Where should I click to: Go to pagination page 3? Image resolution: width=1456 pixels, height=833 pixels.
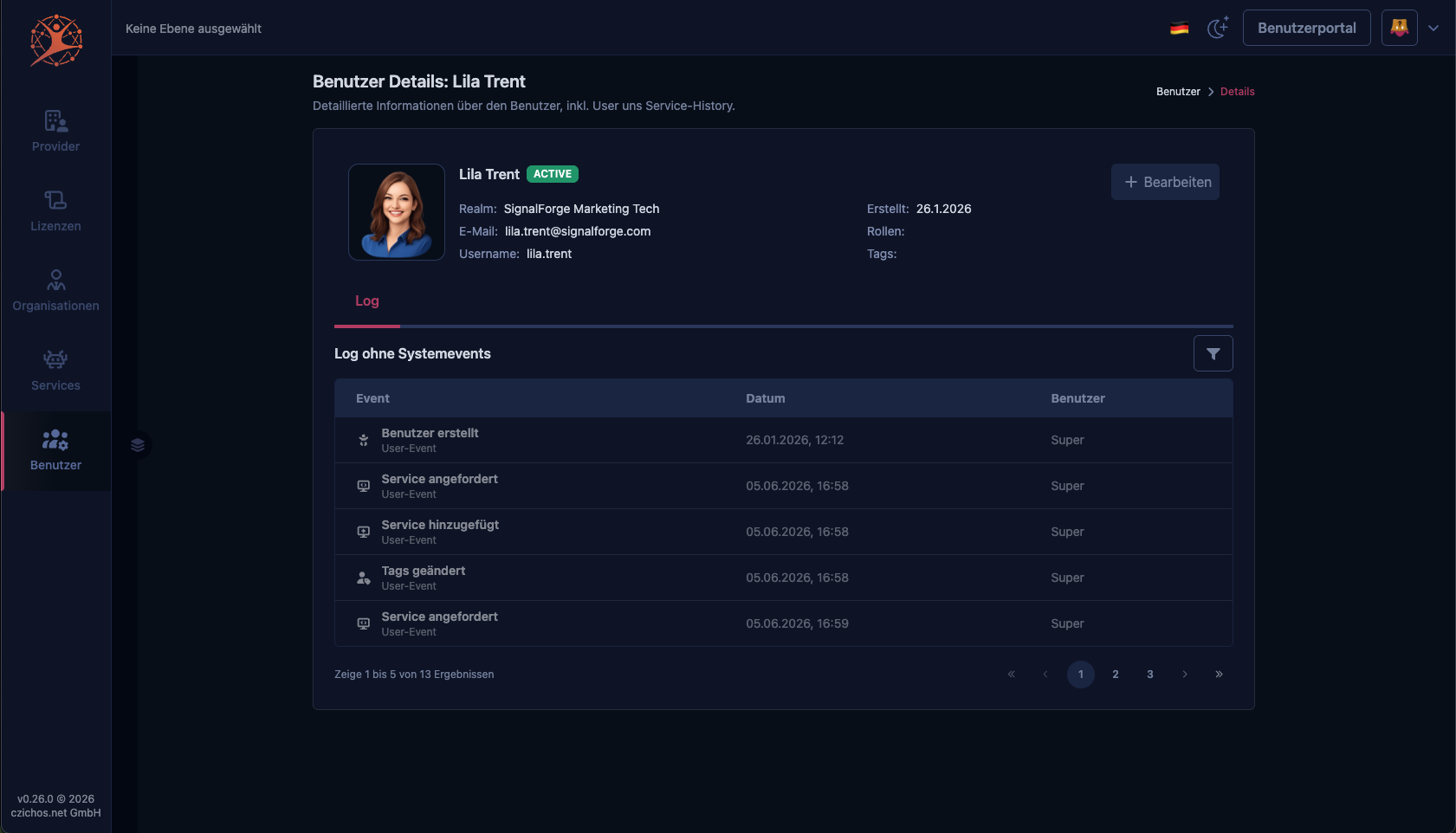(1150, 675)
